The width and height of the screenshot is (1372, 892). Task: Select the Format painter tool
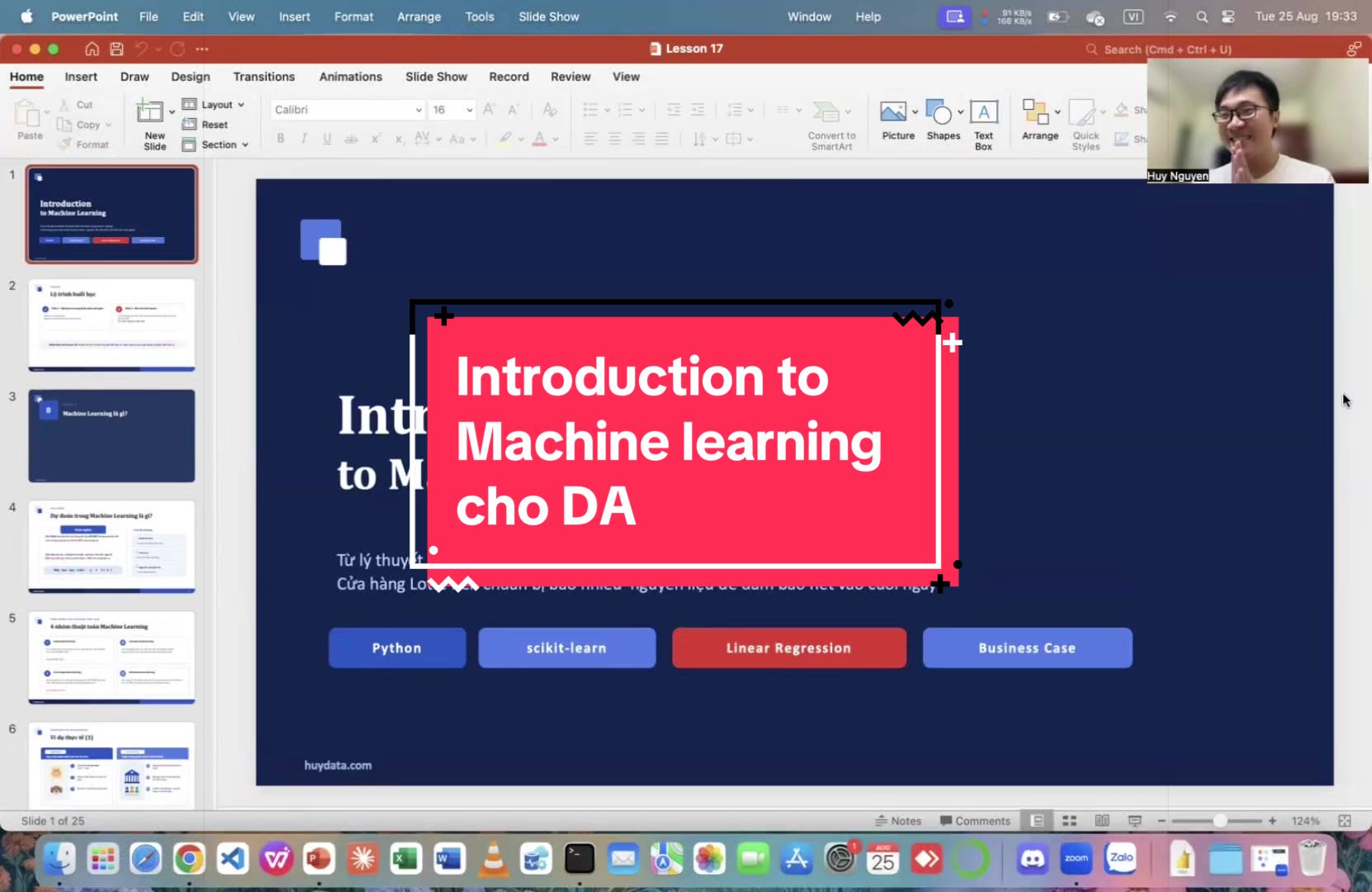click(x=84, y=145)
